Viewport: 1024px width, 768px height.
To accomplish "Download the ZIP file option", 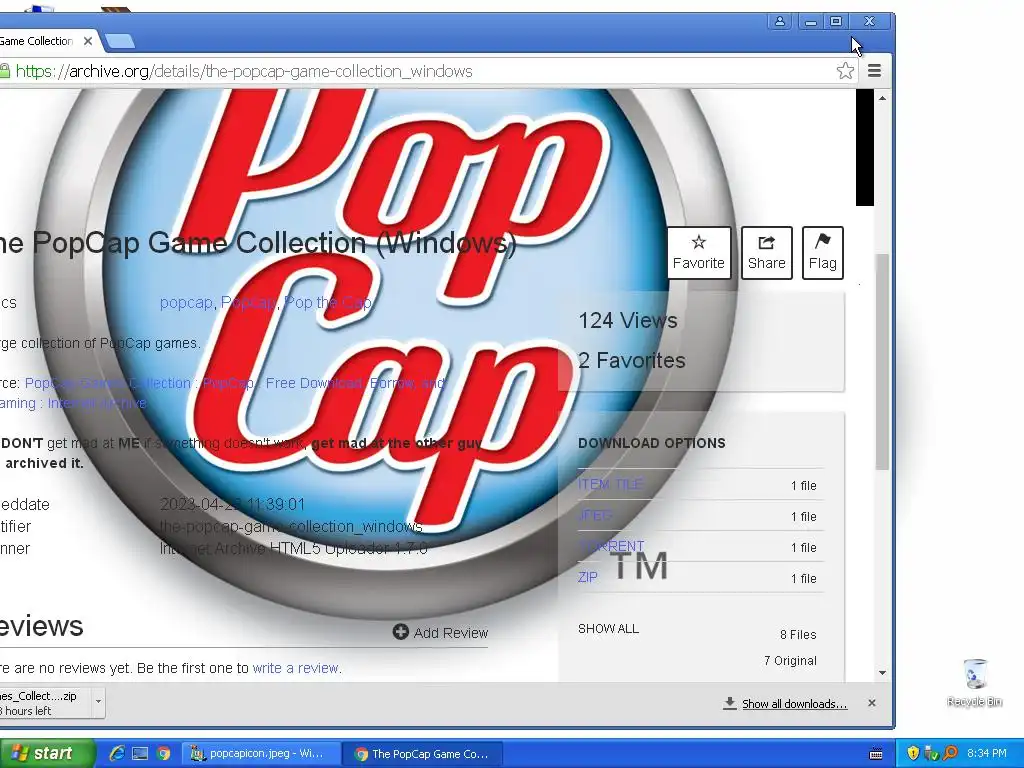I will coord(588,577).
